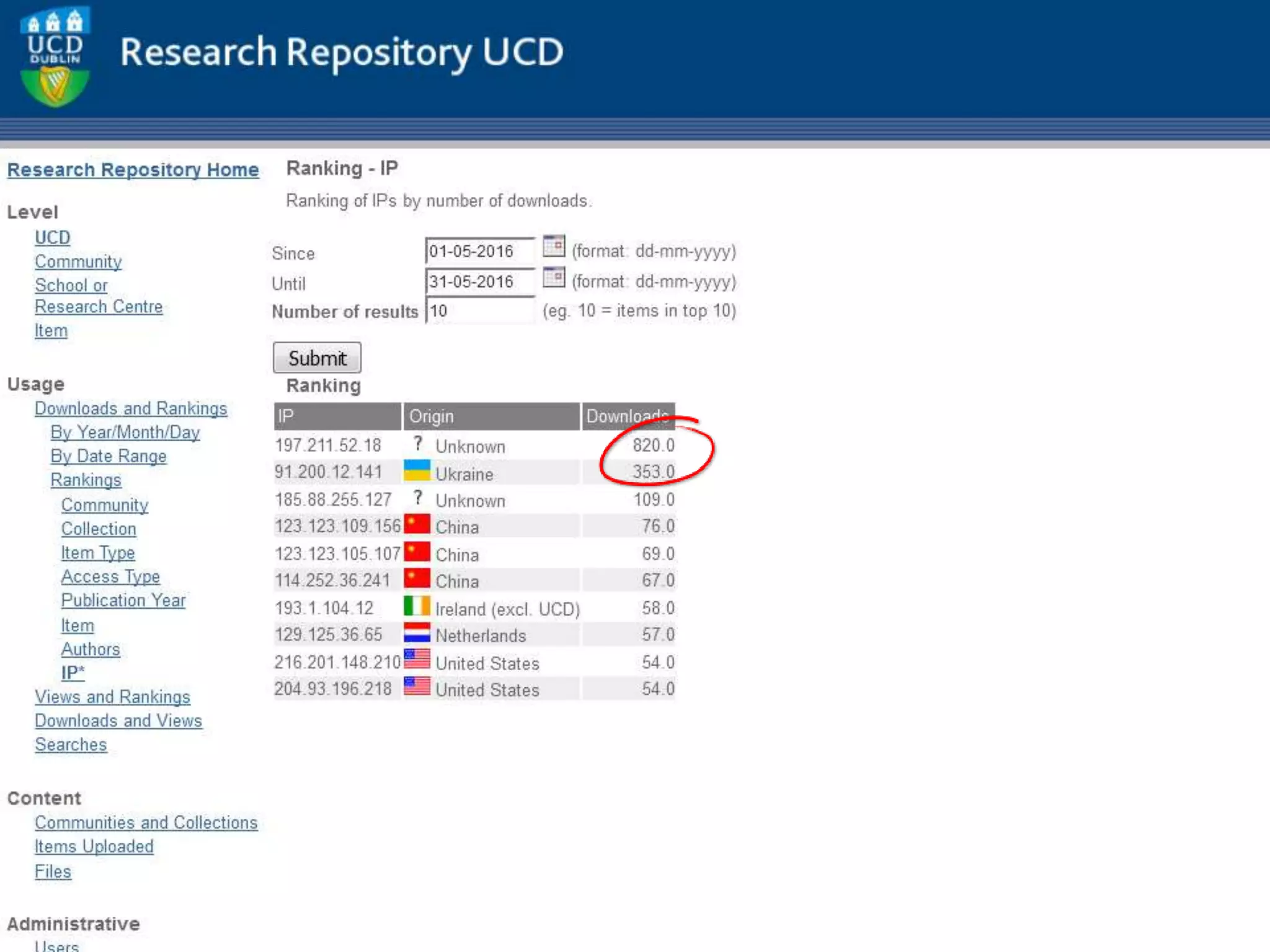Open the Since date calendar picker
This screenshot has height=952, width=1270.
click(553, 247)
